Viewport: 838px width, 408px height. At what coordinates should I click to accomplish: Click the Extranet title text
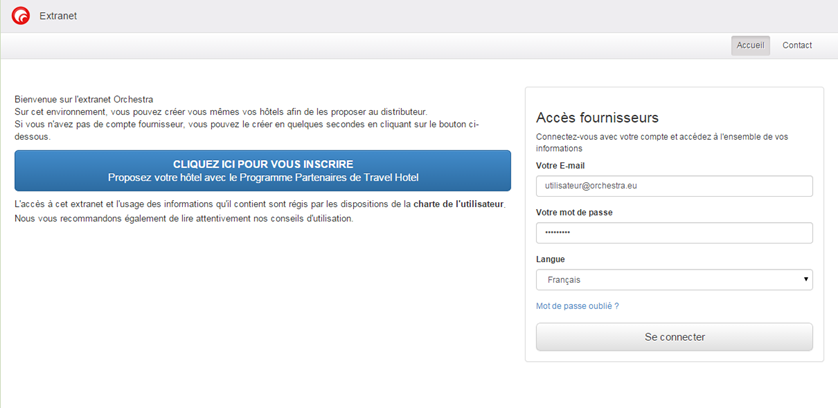[x=58, y=16]
